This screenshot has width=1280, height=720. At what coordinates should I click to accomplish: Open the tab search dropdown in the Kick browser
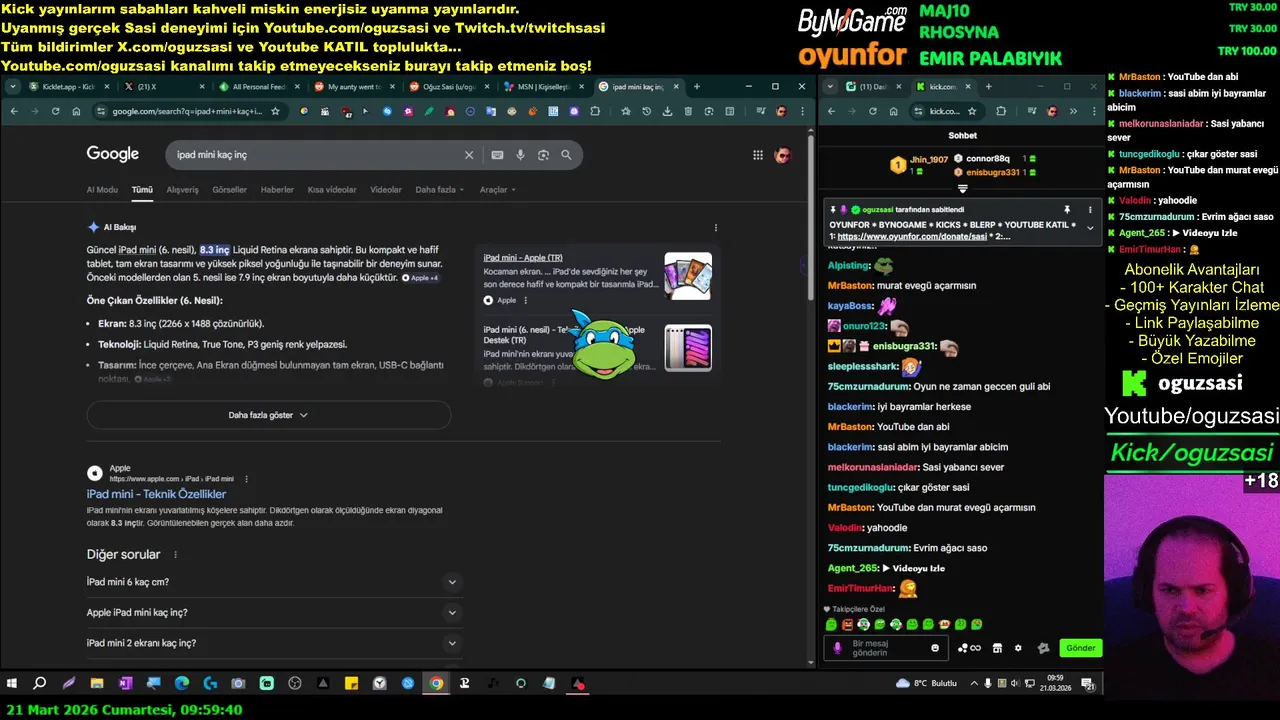[x=828, y=87]
